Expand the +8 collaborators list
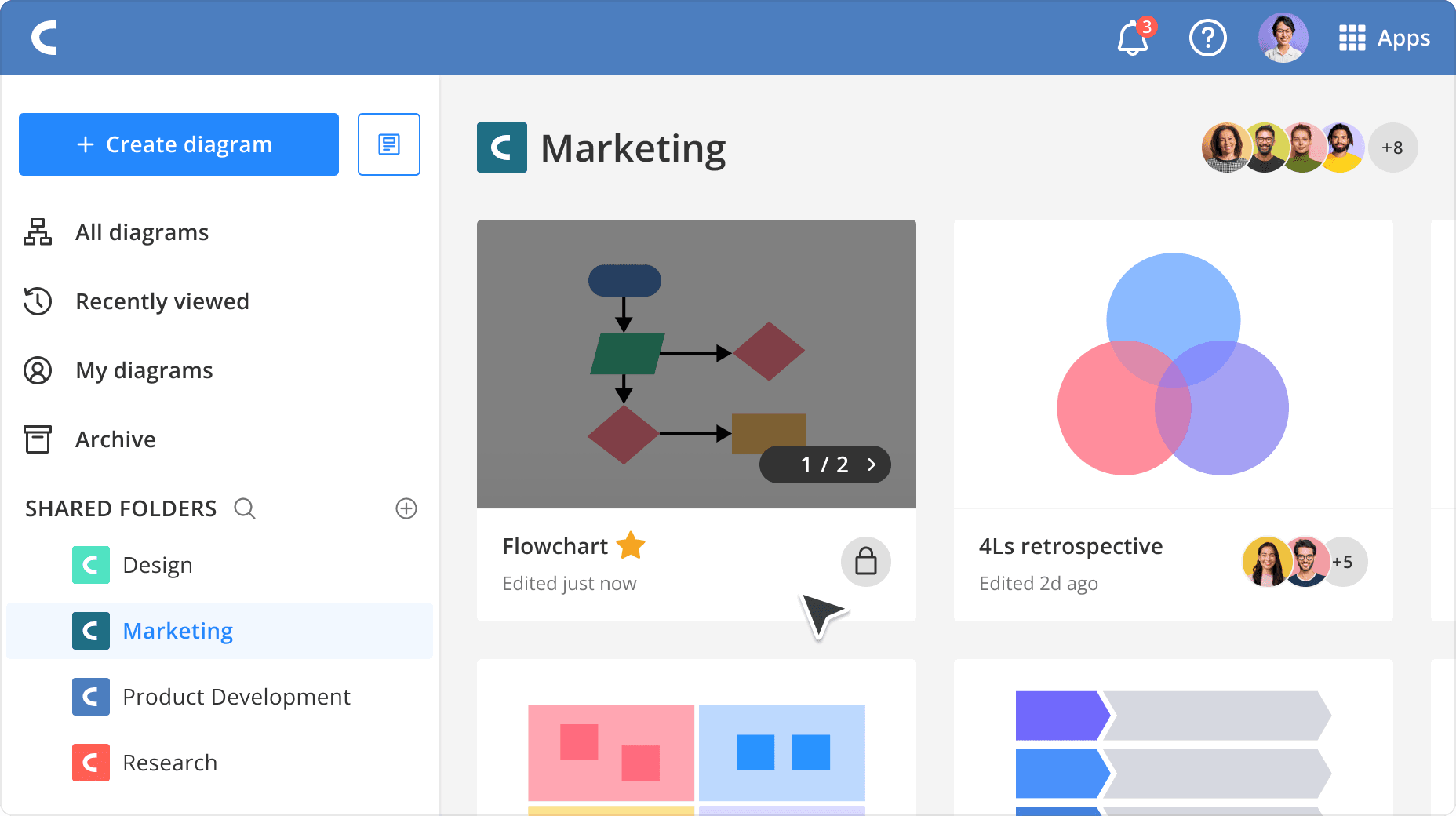The image size is (1456, 816). [1393, 147]
